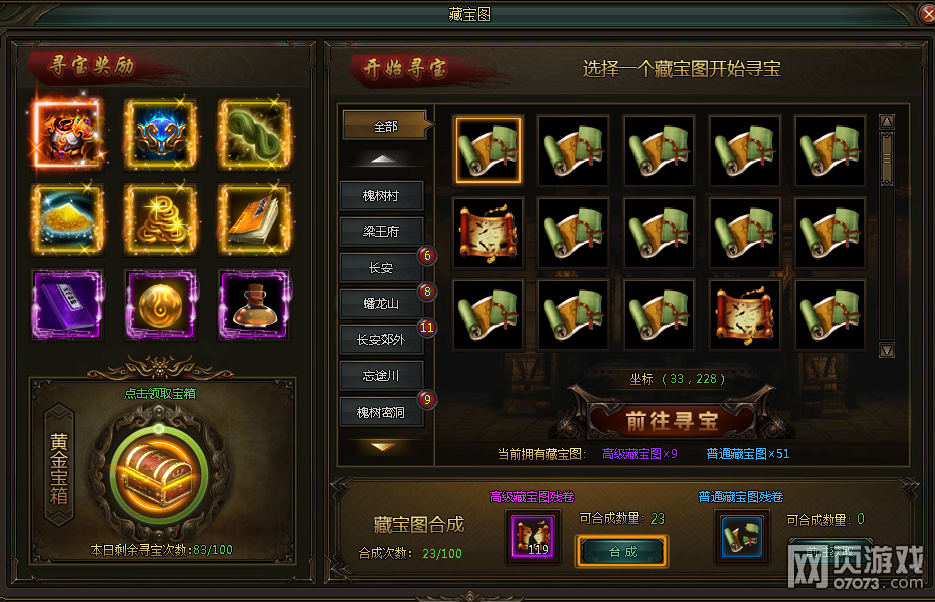Click the potion bottle reward icon
The height and width of the screenshot is (602, 935).
[x=255, y=304]
